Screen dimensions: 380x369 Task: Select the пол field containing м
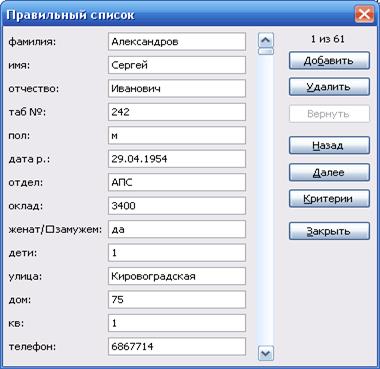(177, 136)
